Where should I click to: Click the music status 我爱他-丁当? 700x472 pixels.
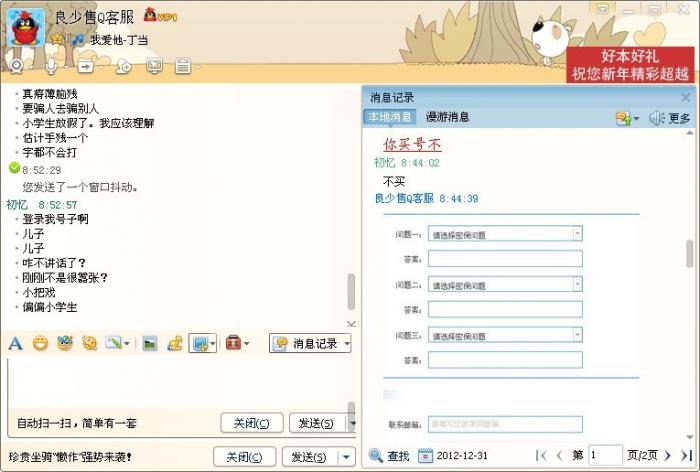[119, 40]
